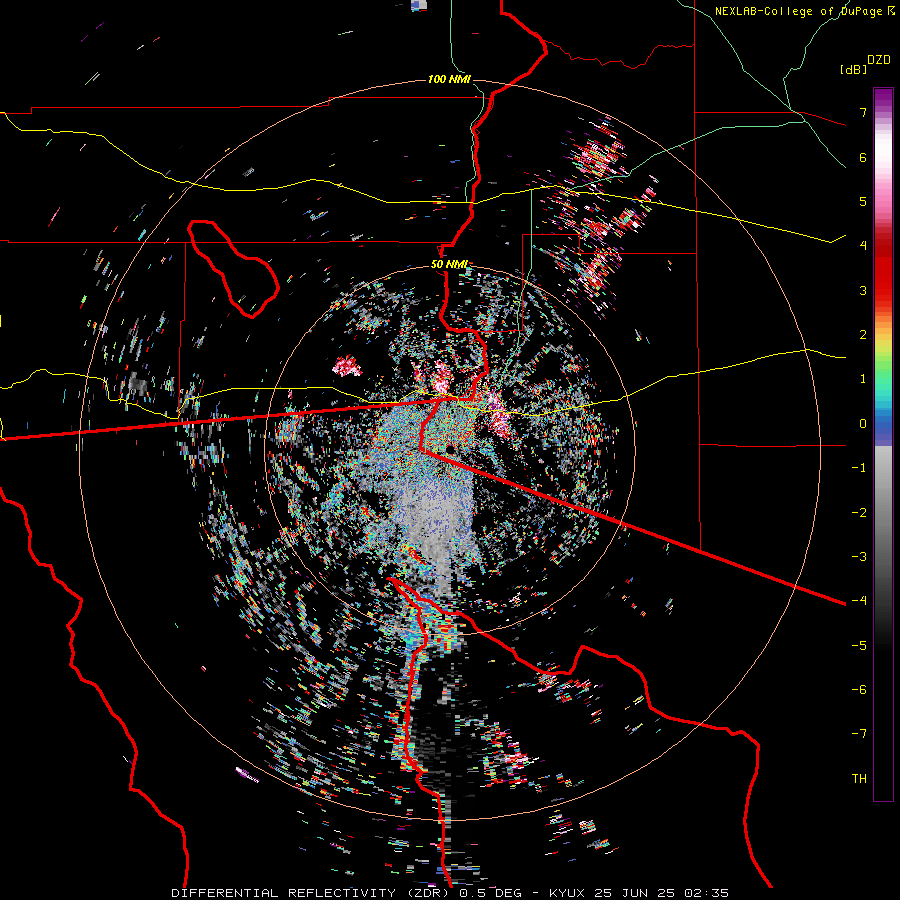
Task: Click the -4 value on the color scale
Action: click(x=859, y=600)
